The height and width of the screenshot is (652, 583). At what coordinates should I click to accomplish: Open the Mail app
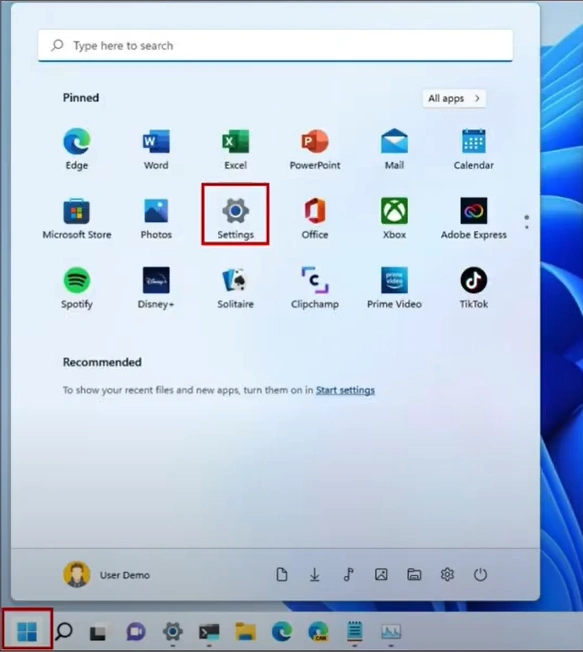[394, 149]
